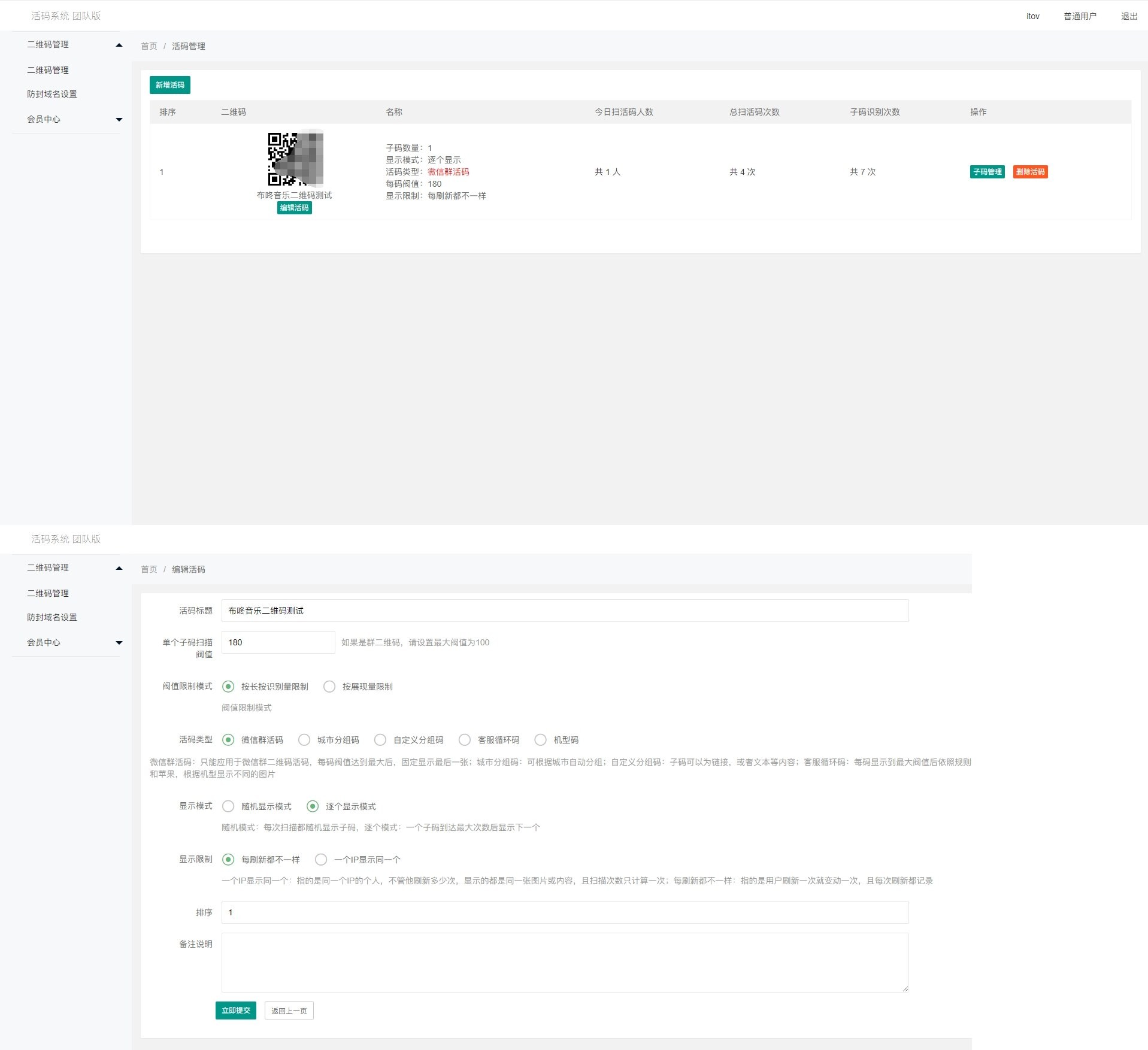Click 退出 to log out
Screen dimensions: 1148x1050
(1129, 16)
